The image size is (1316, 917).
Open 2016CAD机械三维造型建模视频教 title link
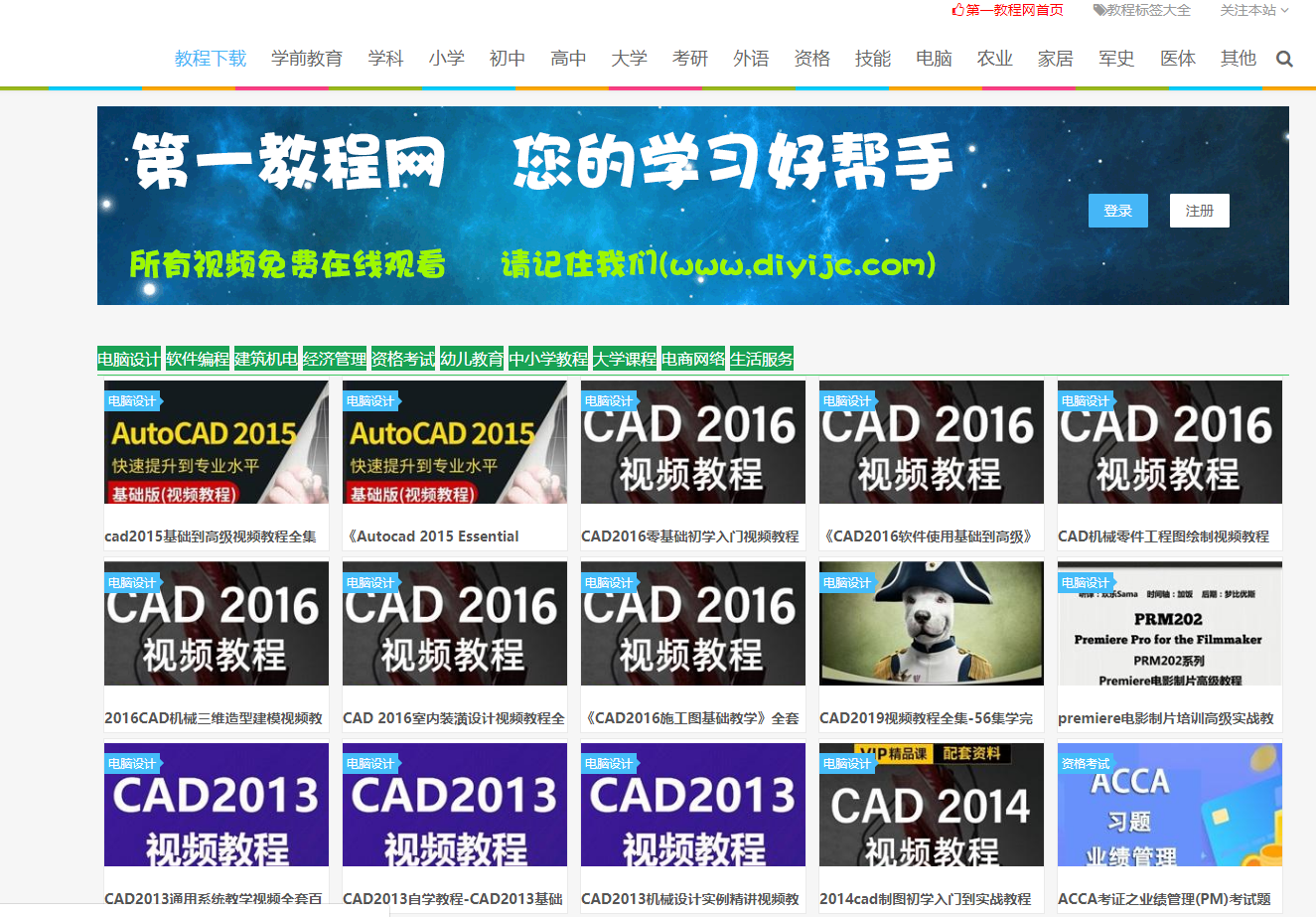click(x=214, y=718)
